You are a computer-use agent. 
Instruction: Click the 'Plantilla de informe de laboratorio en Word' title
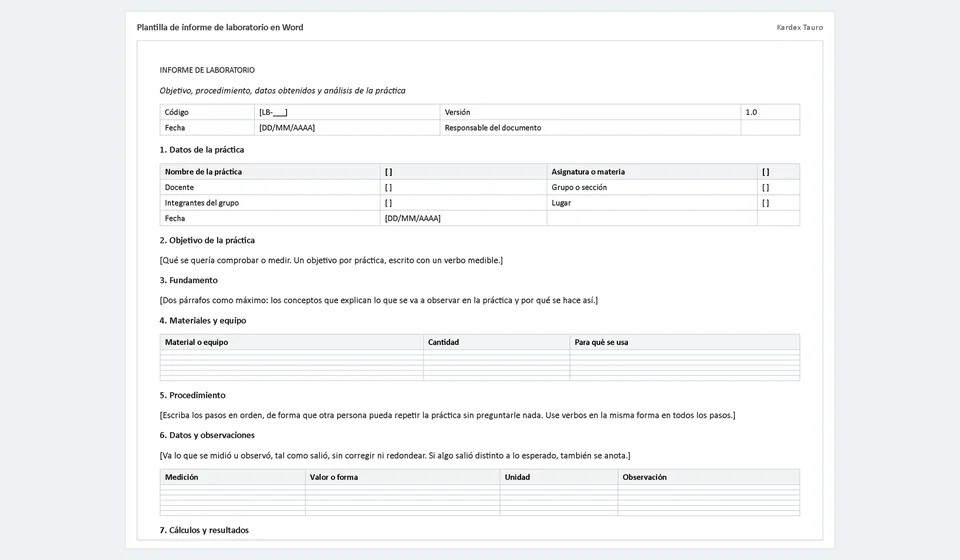[220, 28]
